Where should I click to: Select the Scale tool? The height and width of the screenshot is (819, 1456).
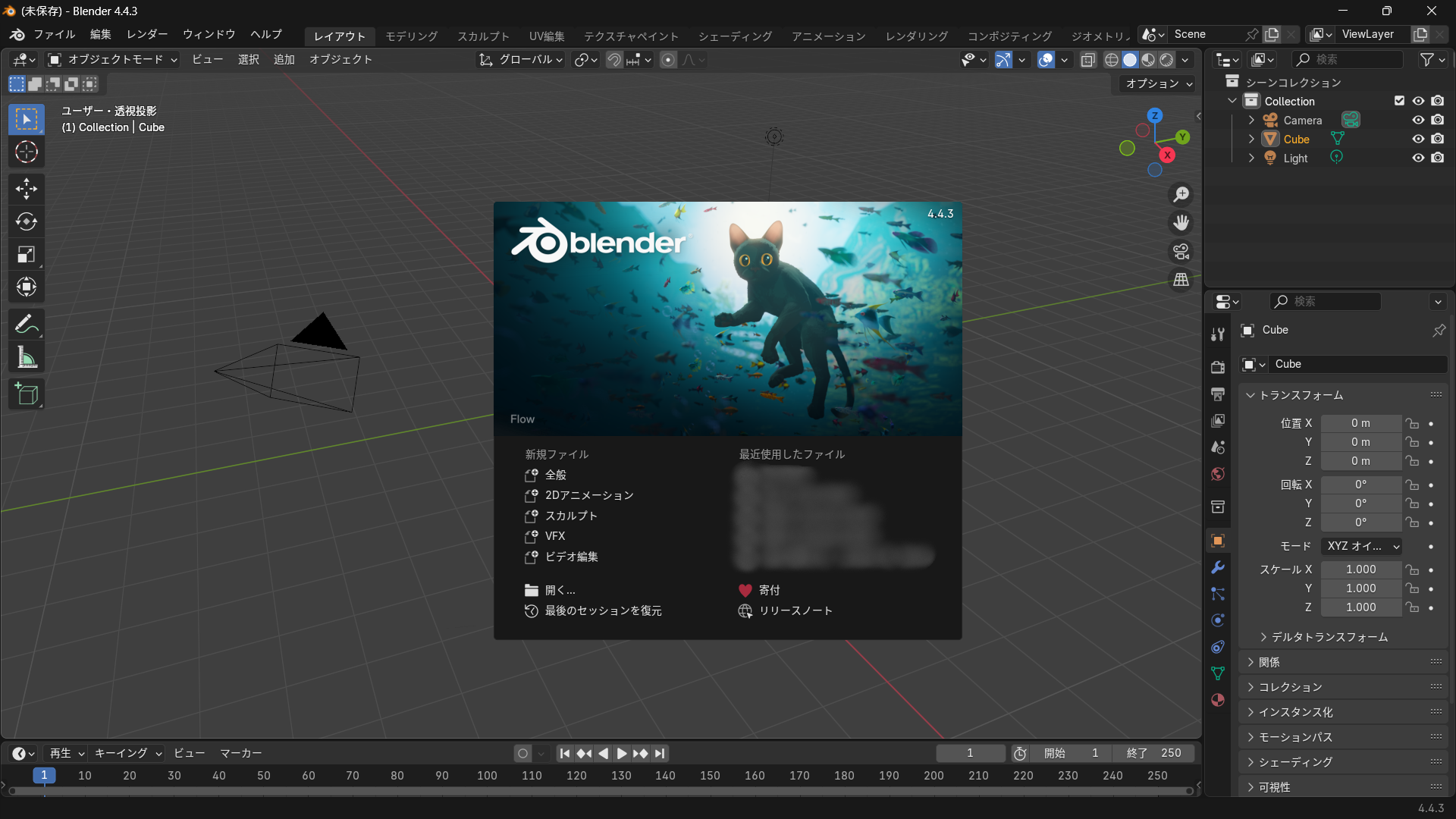click(27, 254)
